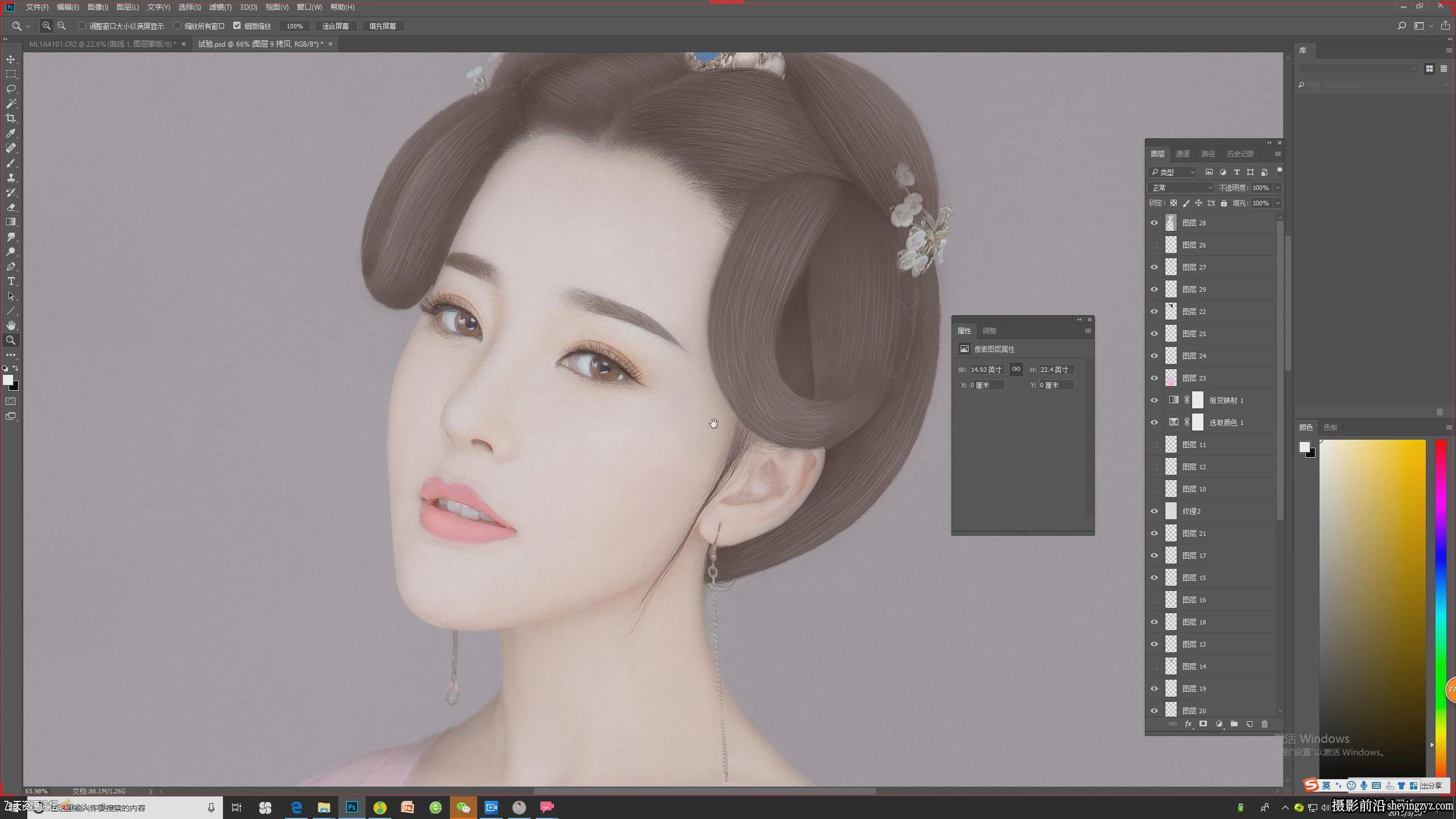This screenshot has height=819, width=1456.
Task: Select the Hand tool
Action: pyautogui.click(x=11, y=325)
